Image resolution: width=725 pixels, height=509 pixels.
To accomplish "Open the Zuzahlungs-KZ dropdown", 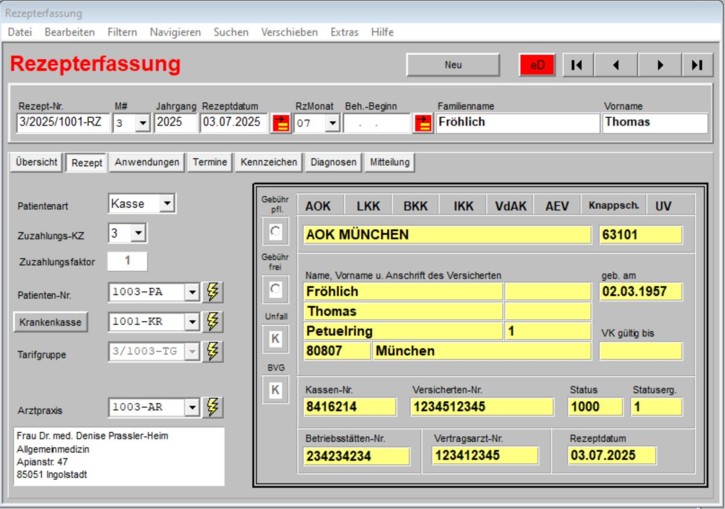I will click(x=139, y=233).
